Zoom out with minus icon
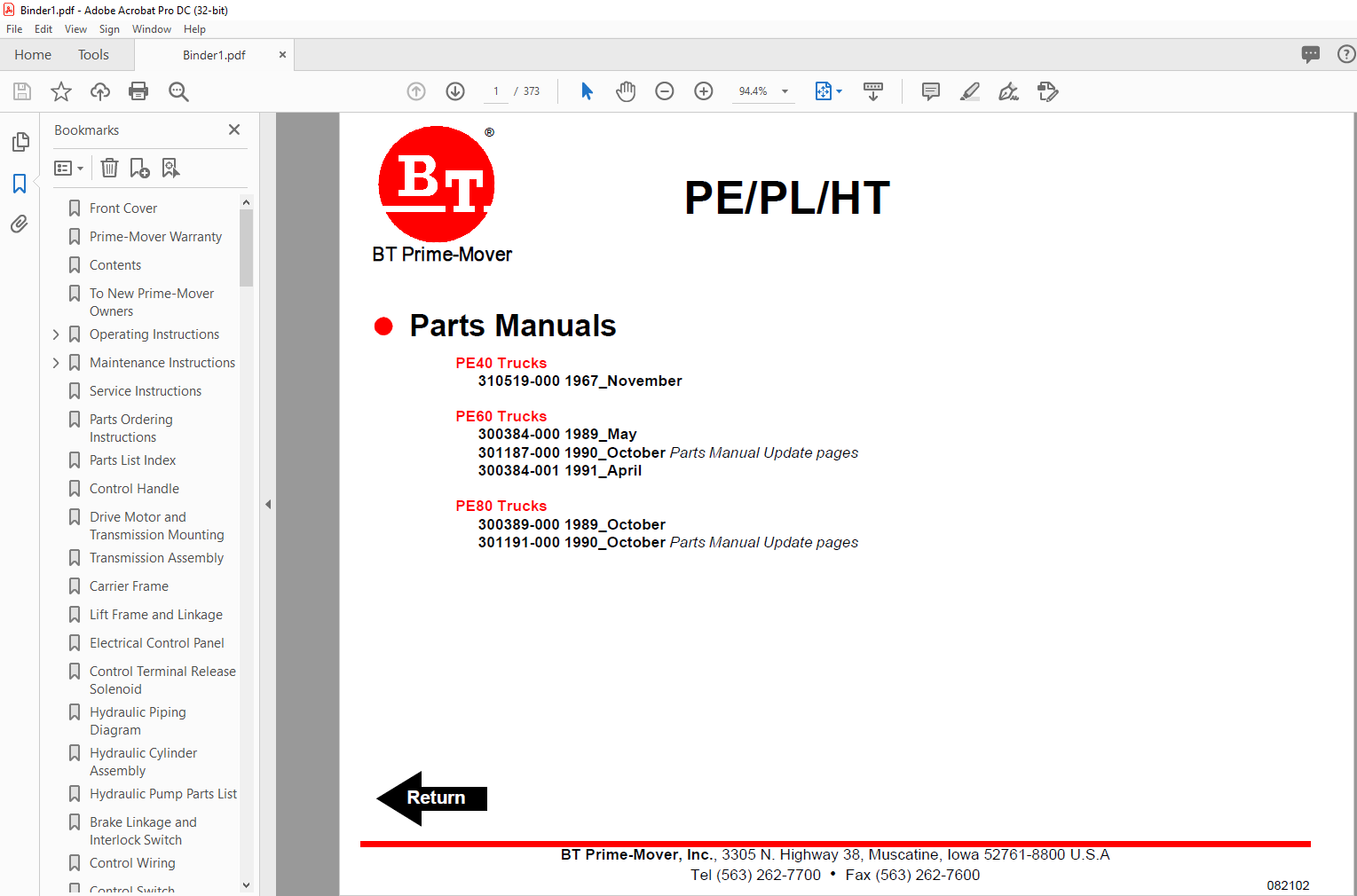Viewport: 1357px width, 896px height. coord(665,91)
